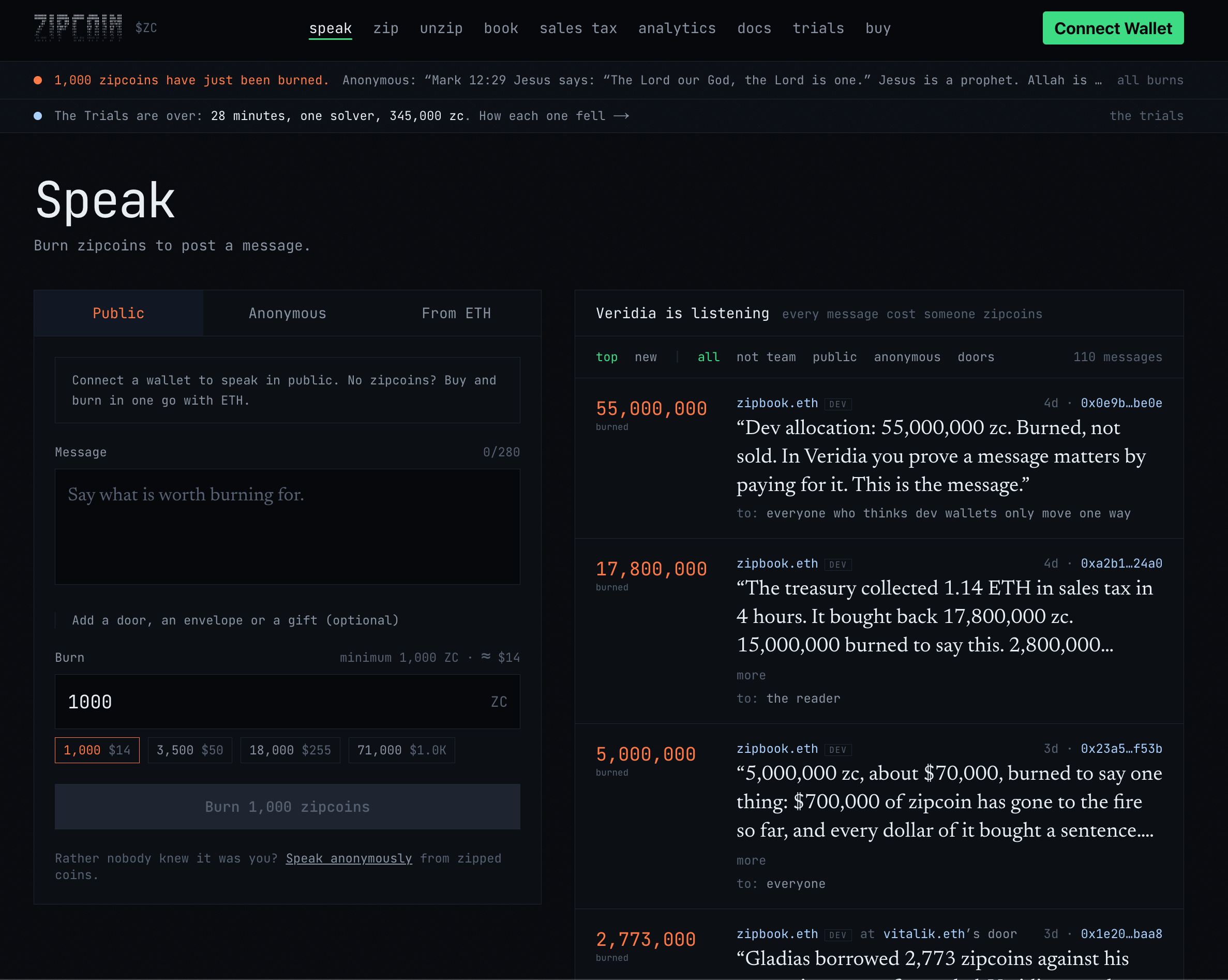
Task: Click the ZIPCOIN logo
Action: tap(78, 28)
